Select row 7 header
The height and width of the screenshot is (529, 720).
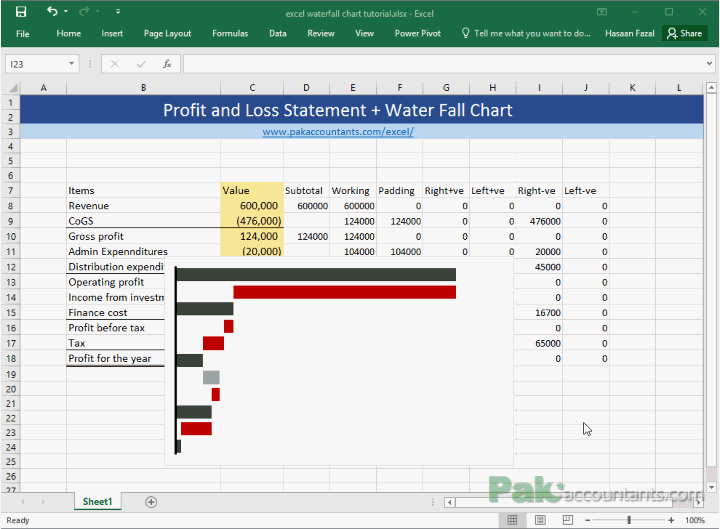click(10, 191)
